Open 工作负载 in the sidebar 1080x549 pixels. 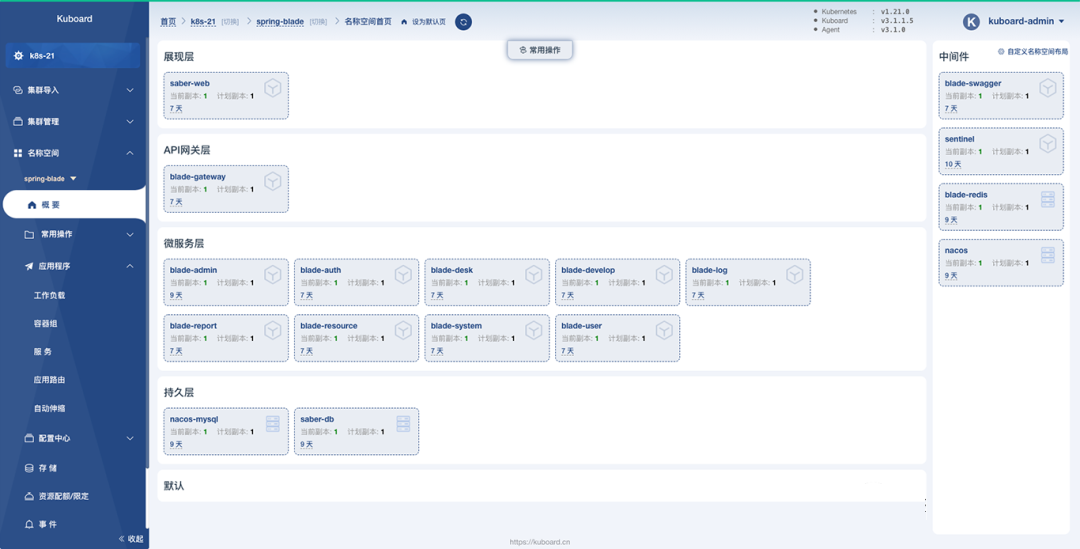(x=49, y=296)
